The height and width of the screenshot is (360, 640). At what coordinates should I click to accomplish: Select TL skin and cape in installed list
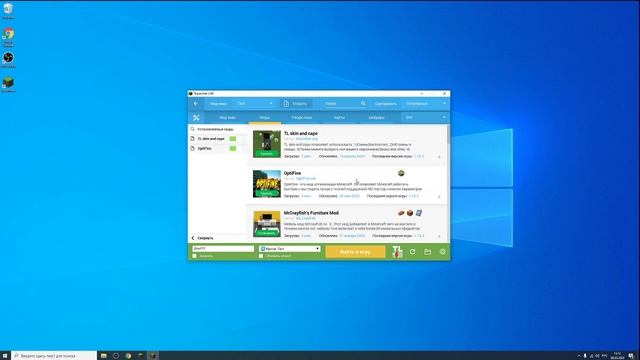click(x=211, y=139)
